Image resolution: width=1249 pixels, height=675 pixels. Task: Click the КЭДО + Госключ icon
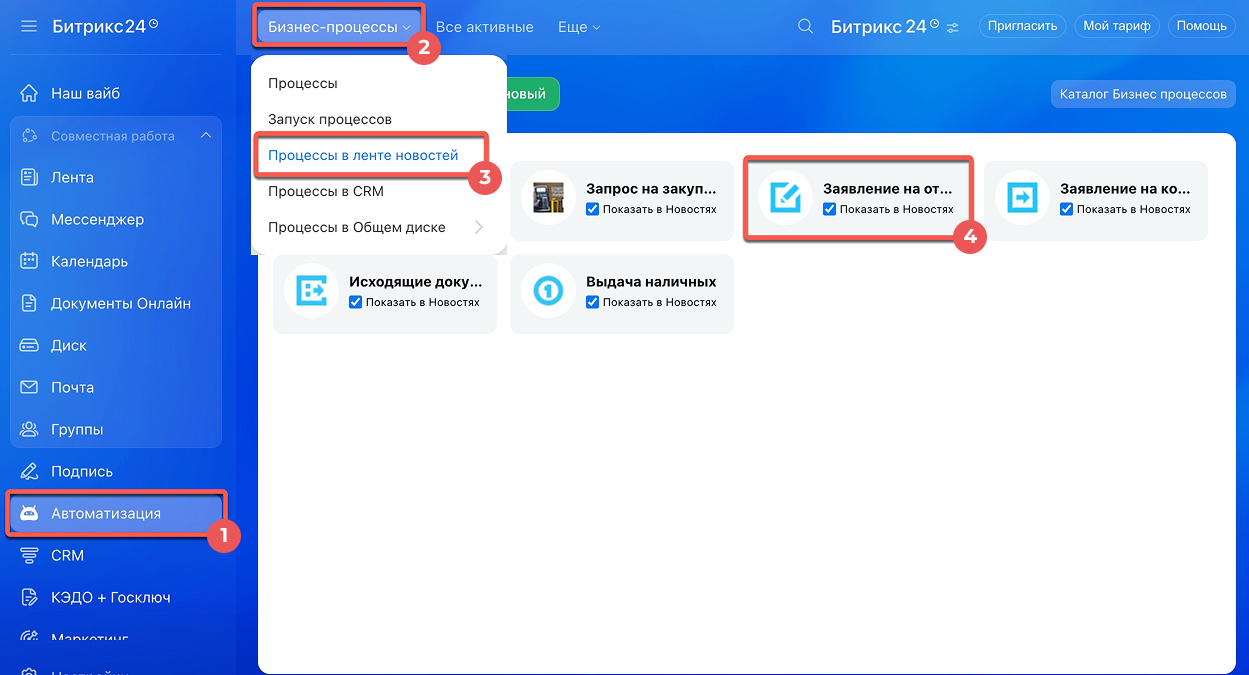(x=29, y=597)
